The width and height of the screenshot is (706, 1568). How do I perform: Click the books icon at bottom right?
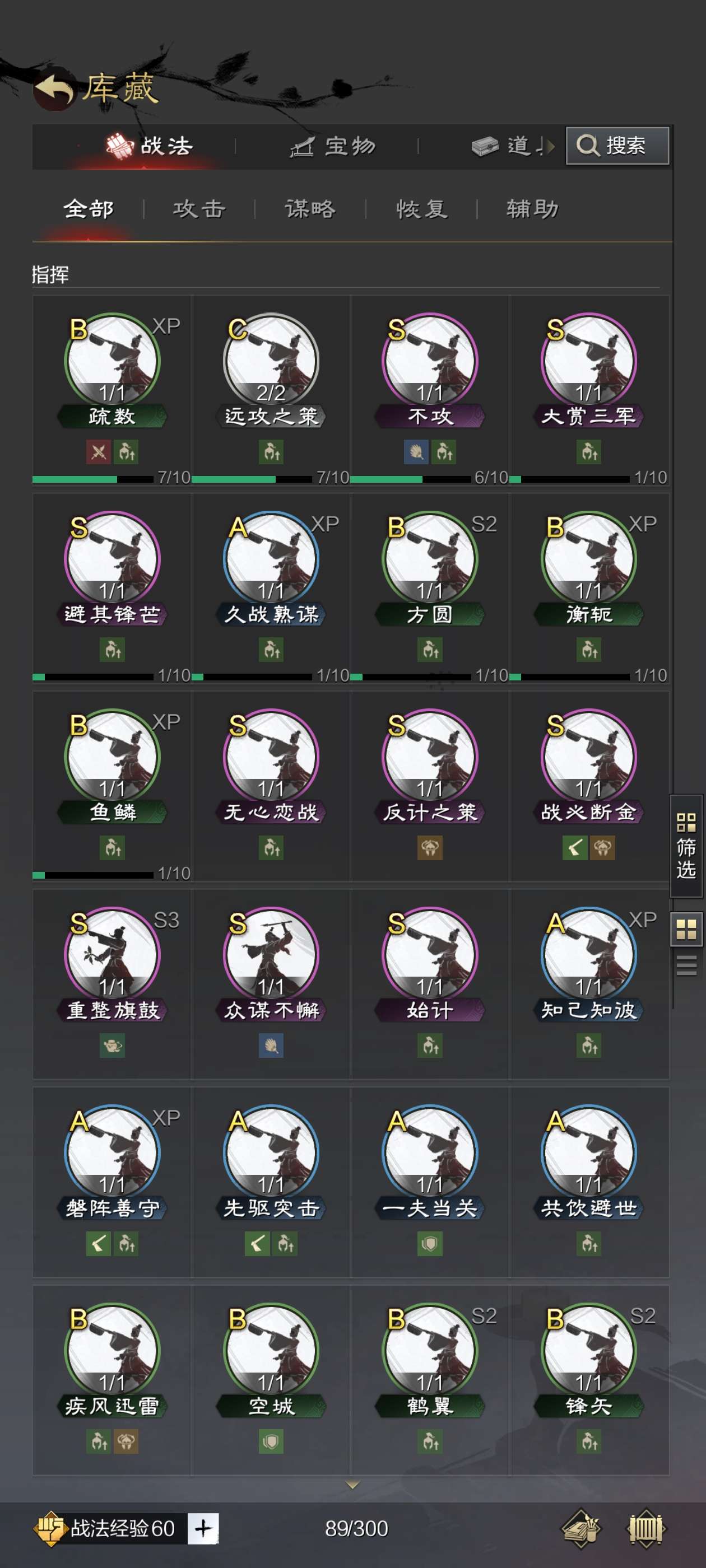click(580, 1528)
